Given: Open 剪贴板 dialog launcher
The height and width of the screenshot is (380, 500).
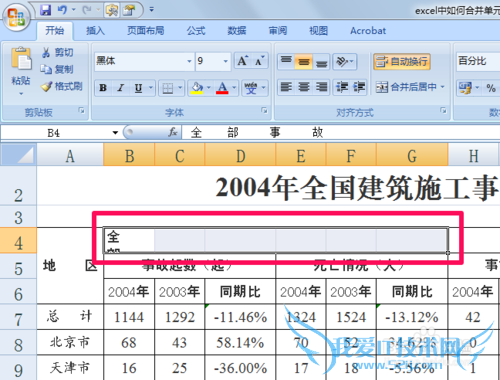Looking at the screenshot, I should [81, 111].
